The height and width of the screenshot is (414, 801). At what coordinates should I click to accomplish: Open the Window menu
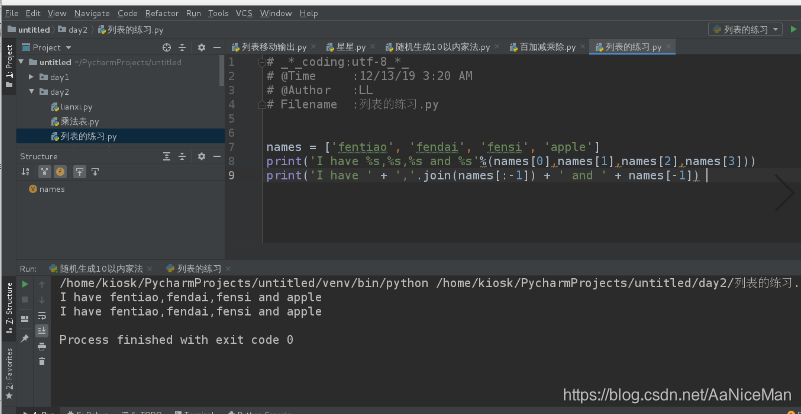tap(276, 13)
